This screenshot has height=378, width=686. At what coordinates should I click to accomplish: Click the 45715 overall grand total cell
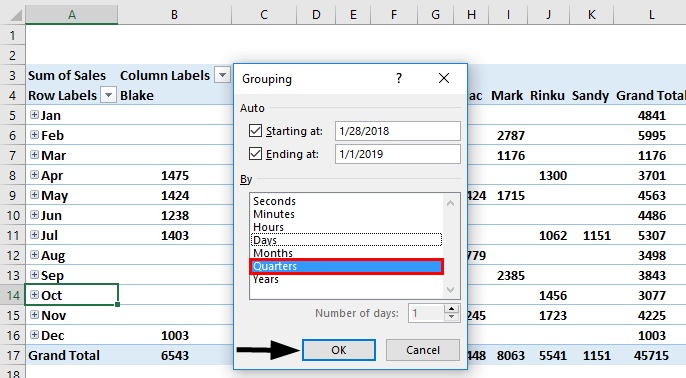[x=651, y=355]
